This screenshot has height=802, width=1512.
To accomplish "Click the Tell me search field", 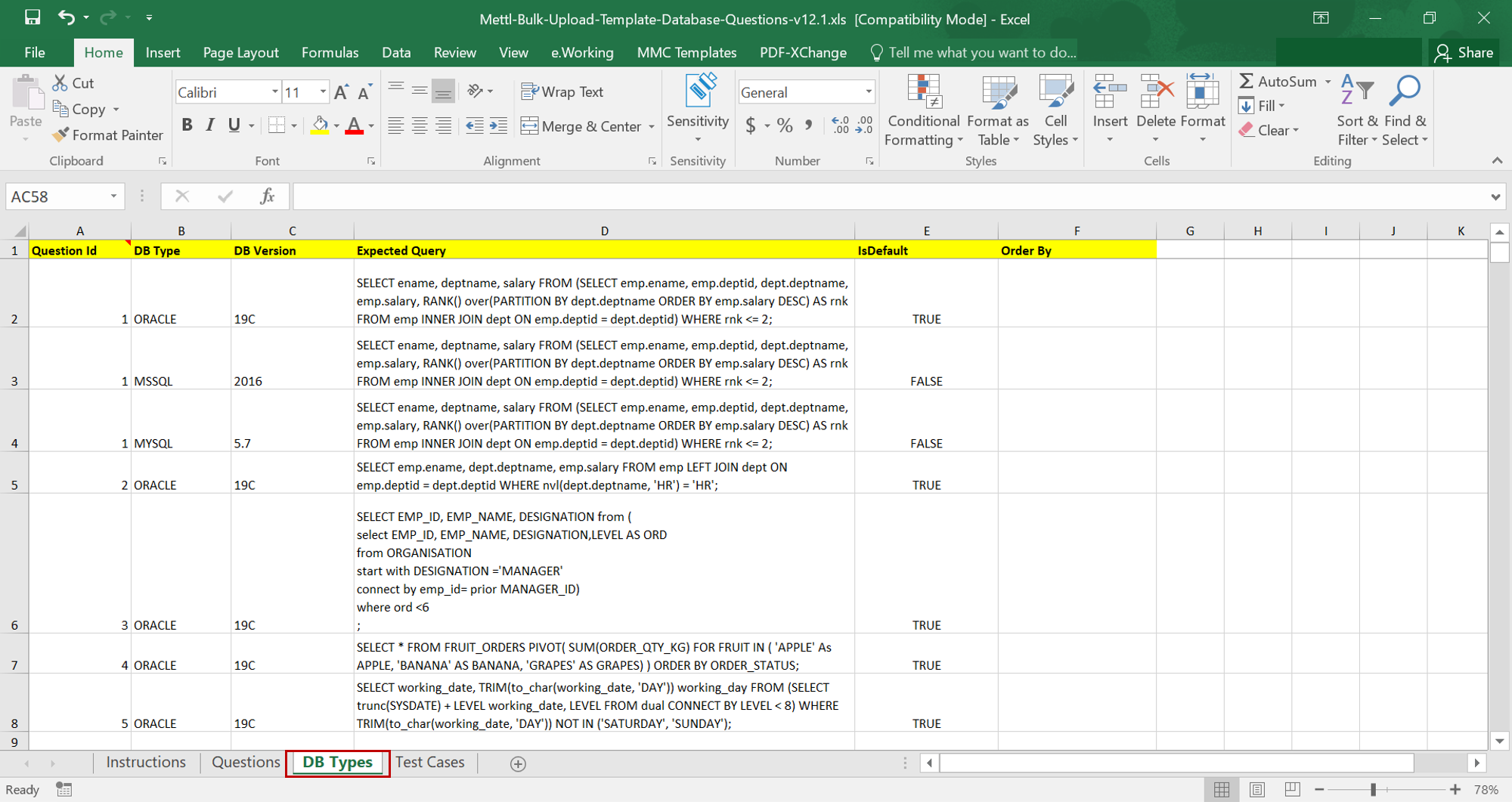I will pos(981,52).
